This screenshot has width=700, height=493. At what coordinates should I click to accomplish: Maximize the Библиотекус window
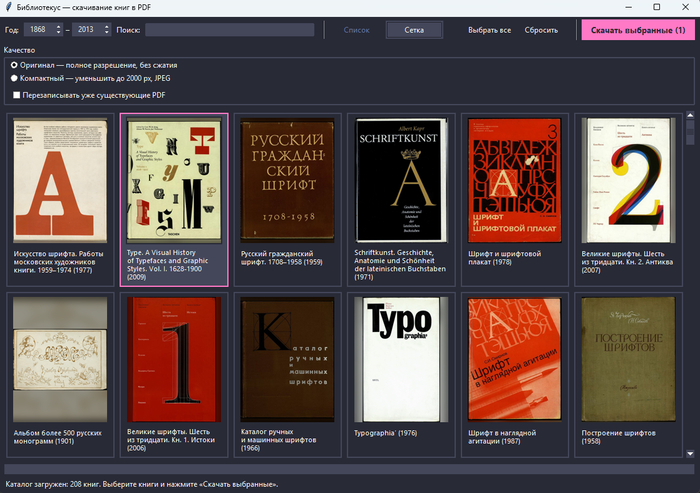tap(657, 7)
